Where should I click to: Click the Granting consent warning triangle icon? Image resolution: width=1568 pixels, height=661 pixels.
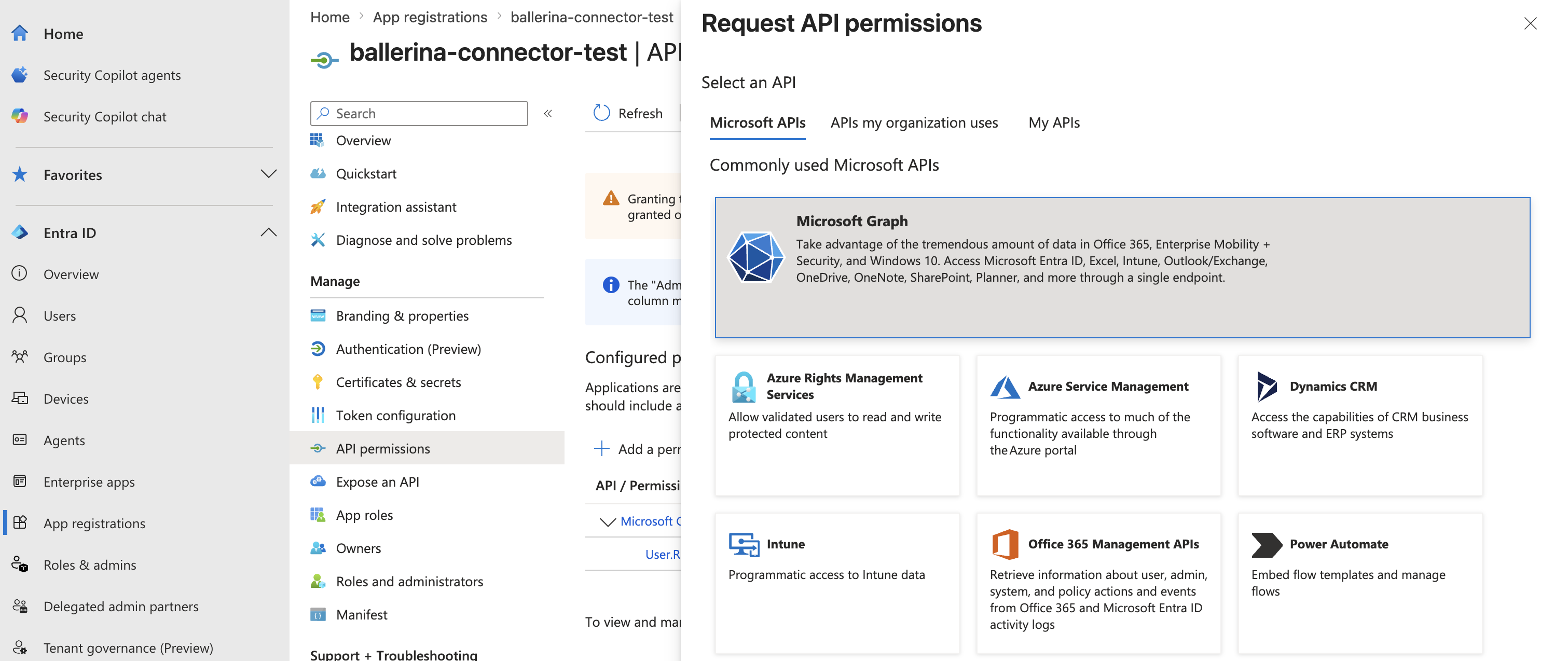click(x=611, y=198)
